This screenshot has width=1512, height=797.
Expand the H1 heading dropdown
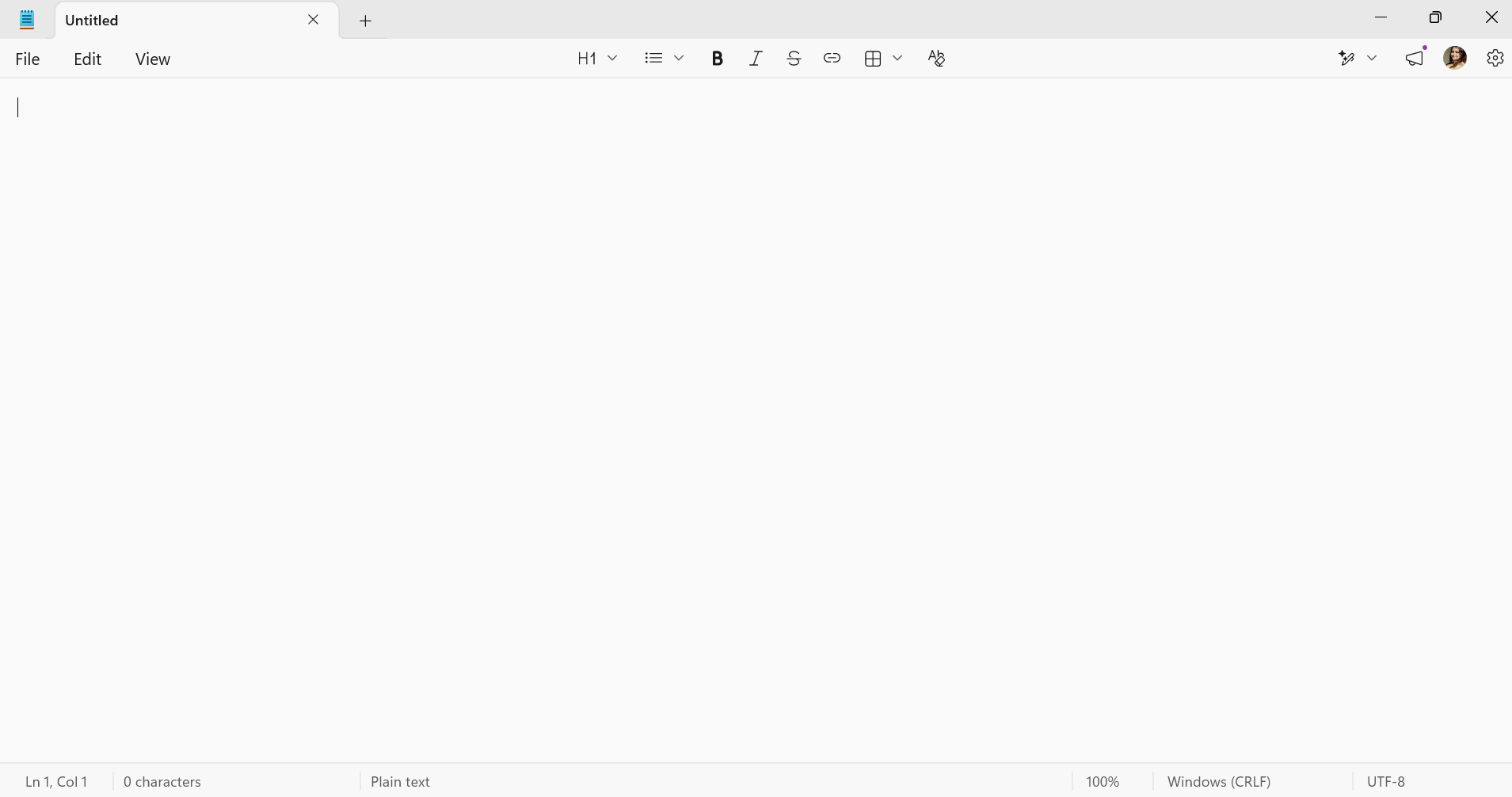tap(612, 58)
